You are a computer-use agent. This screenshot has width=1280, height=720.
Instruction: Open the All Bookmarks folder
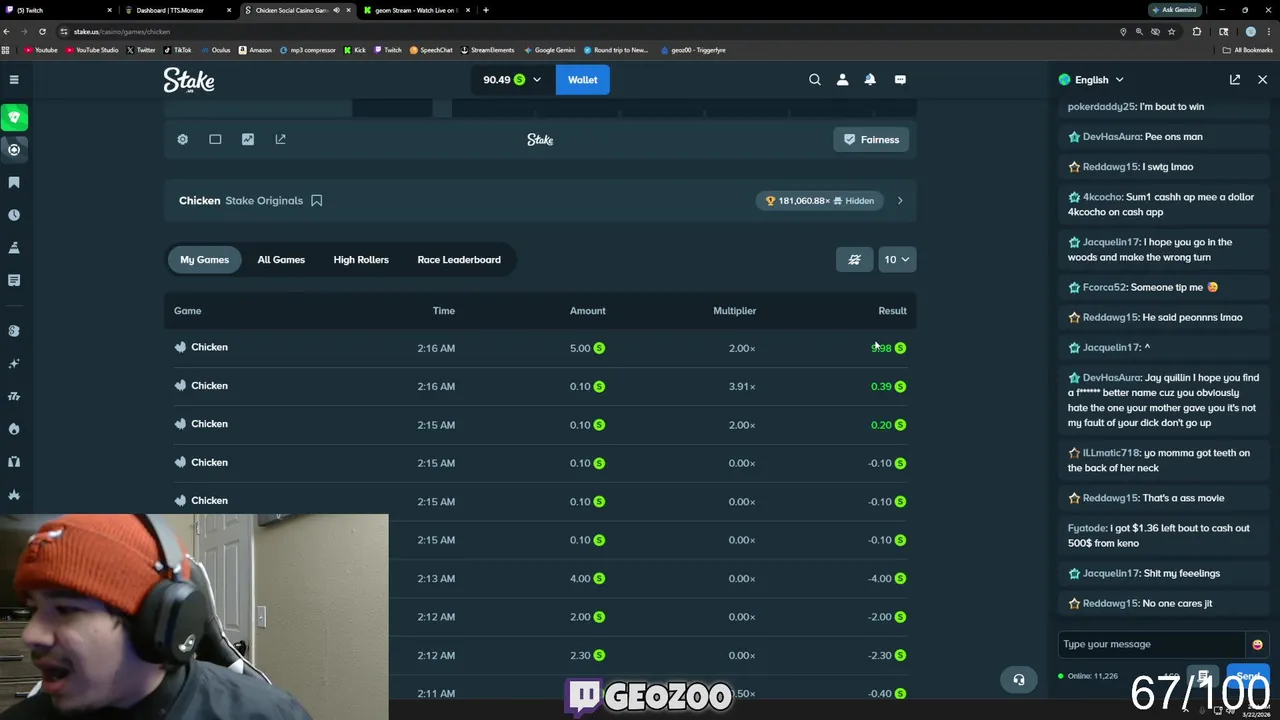pos(1248,50)
